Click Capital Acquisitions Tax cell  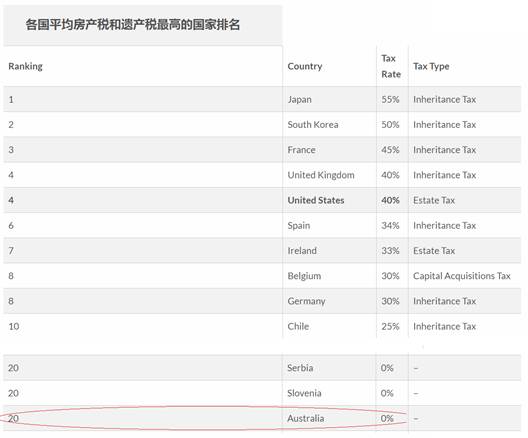click(462, 276)
